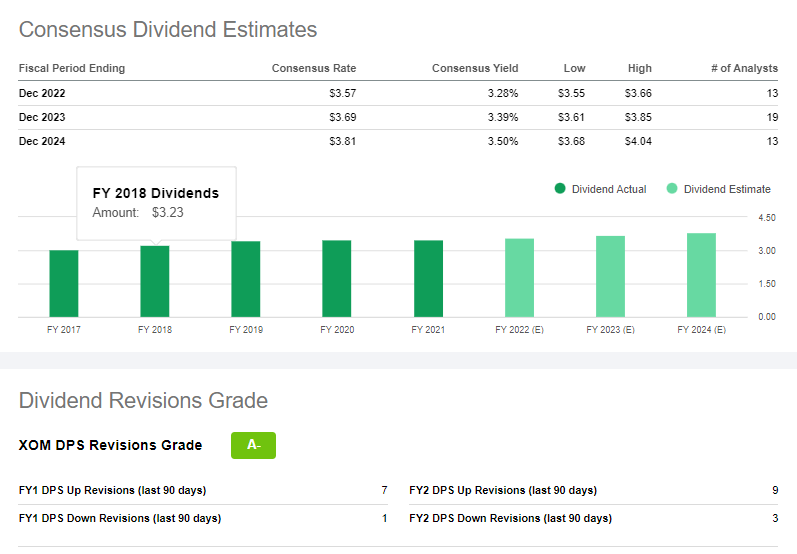Click the Dec 2024 row label

(x=42, y=141)
